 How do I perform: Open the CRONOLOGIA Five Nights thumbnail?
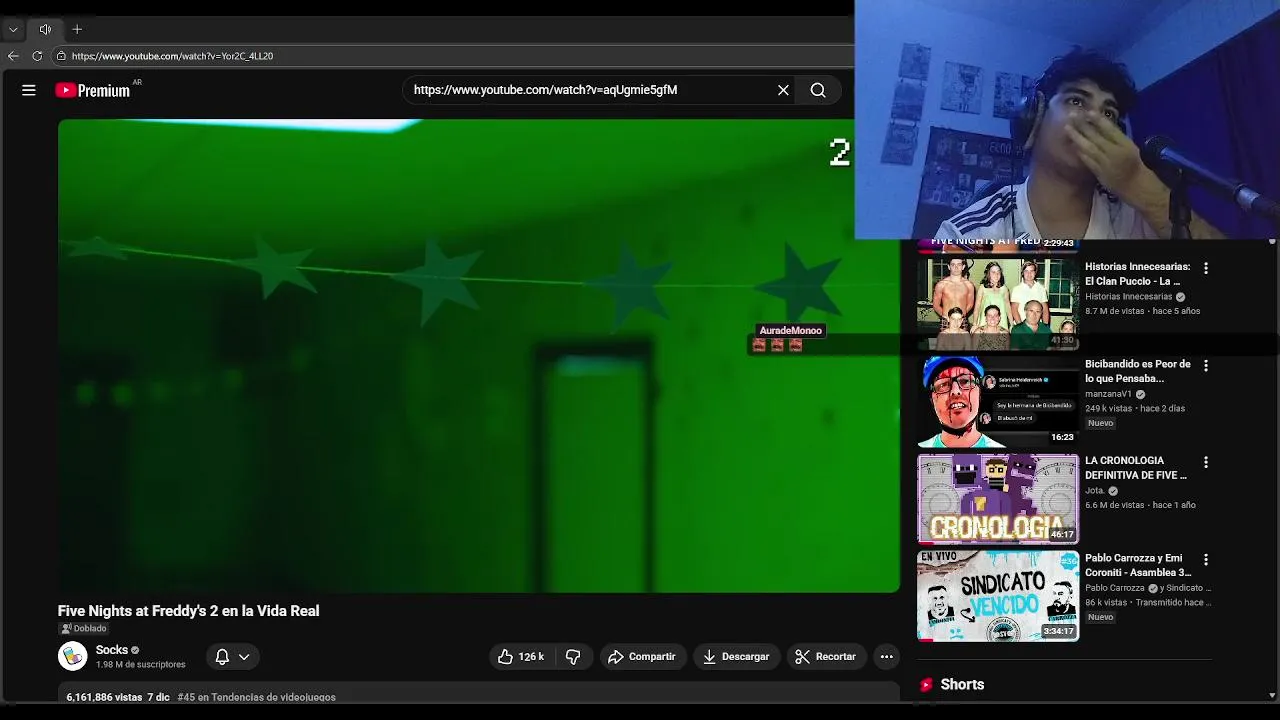[998, 498]
